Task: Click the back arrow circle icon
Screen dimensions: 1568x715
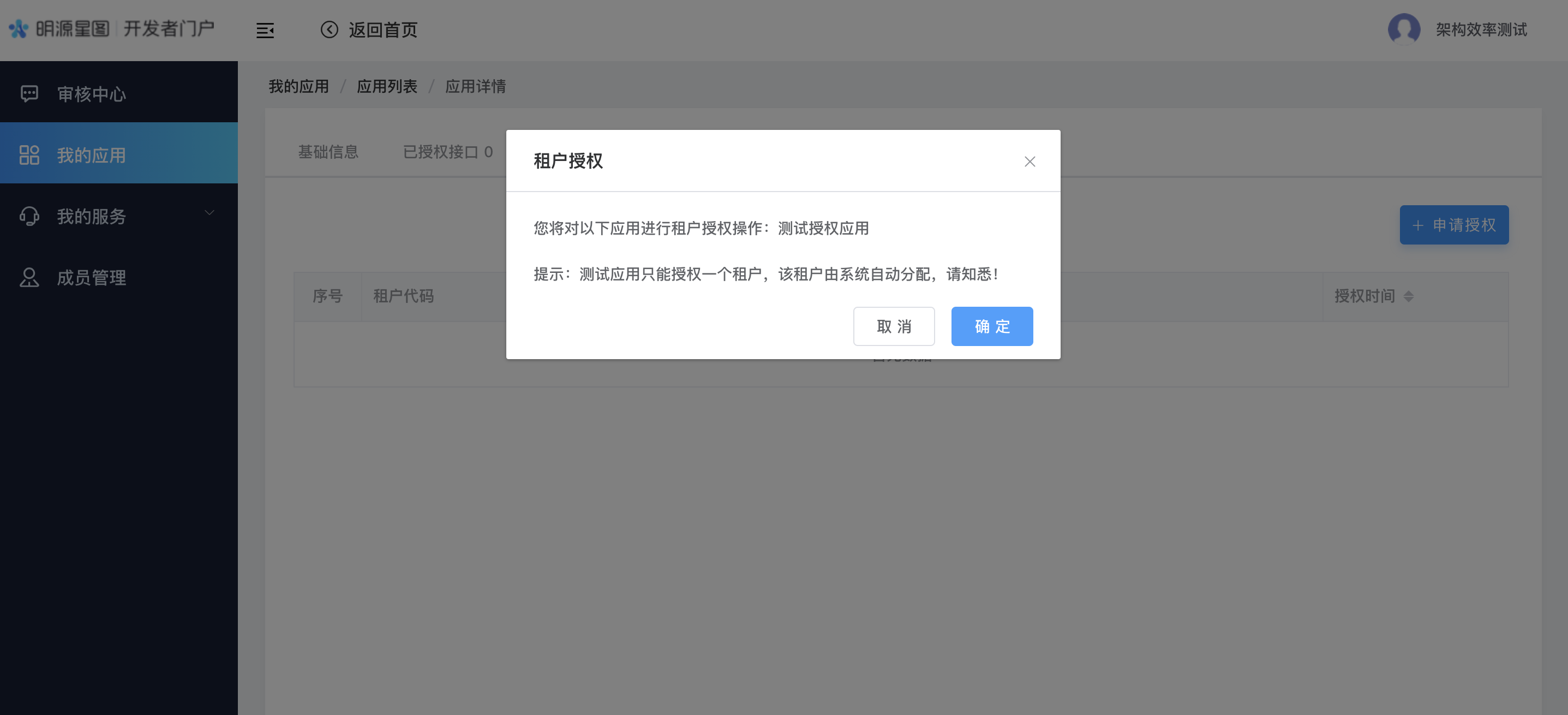Action: tap(330, 29)
